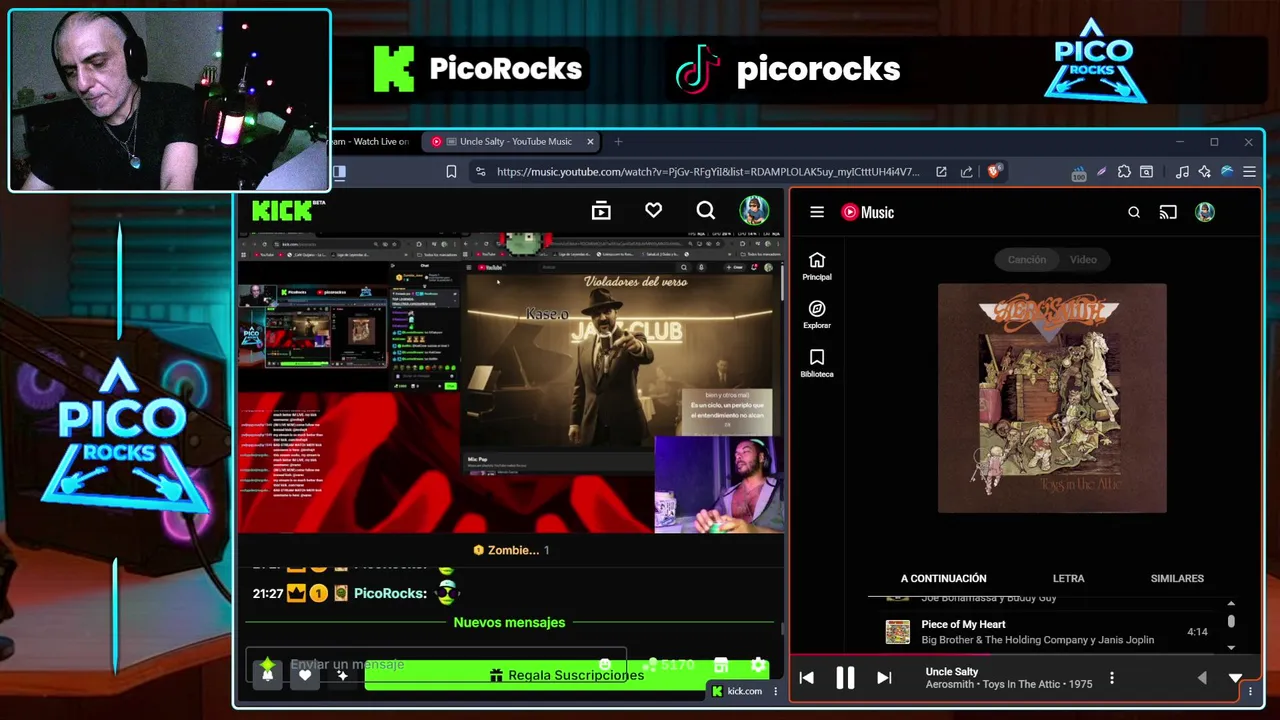Click the heart icon in Kick header

(x=653, y=210)
